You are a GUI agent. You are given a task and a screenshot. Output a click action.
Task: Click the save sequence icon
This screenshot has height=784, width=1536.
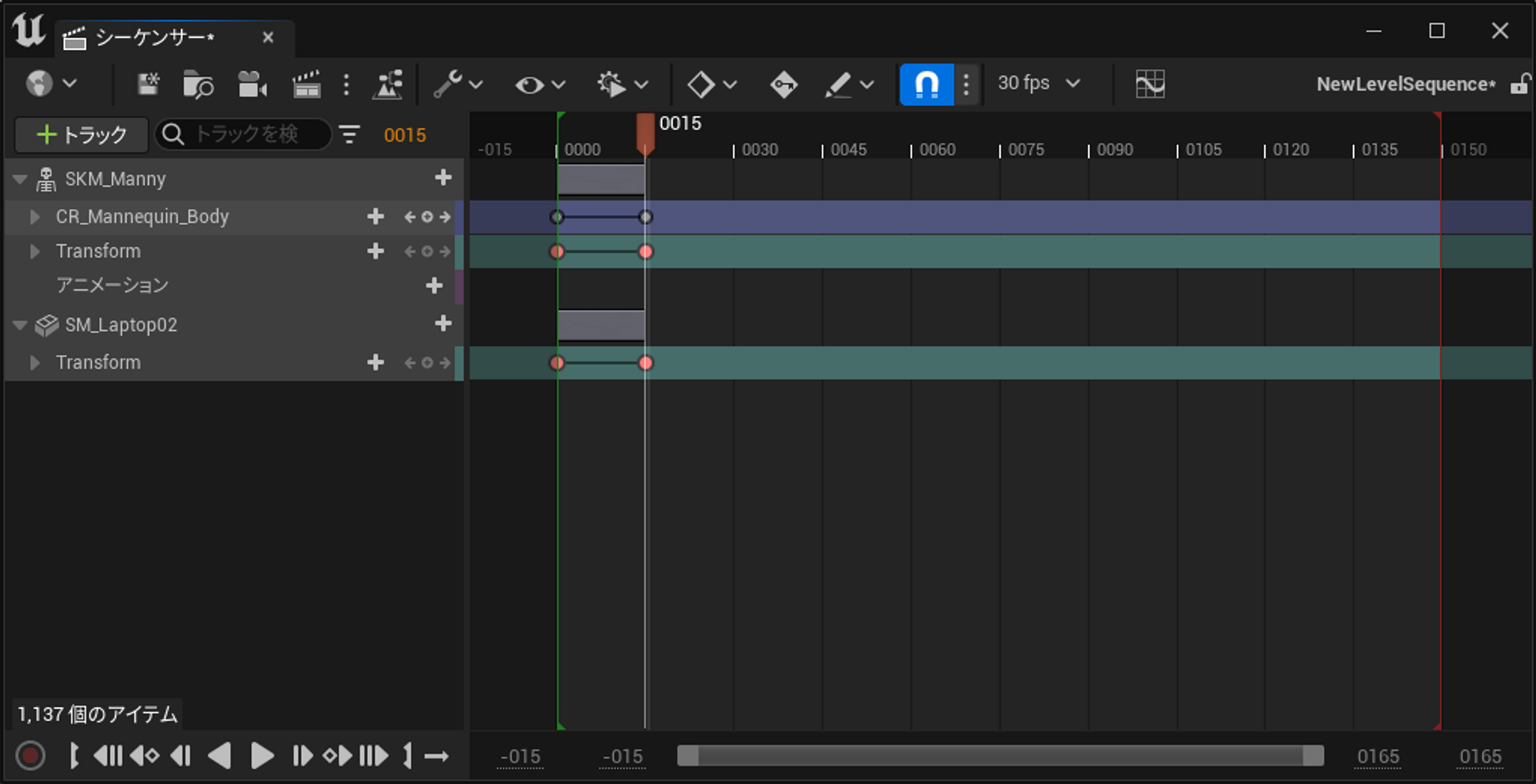pos(148,84)
